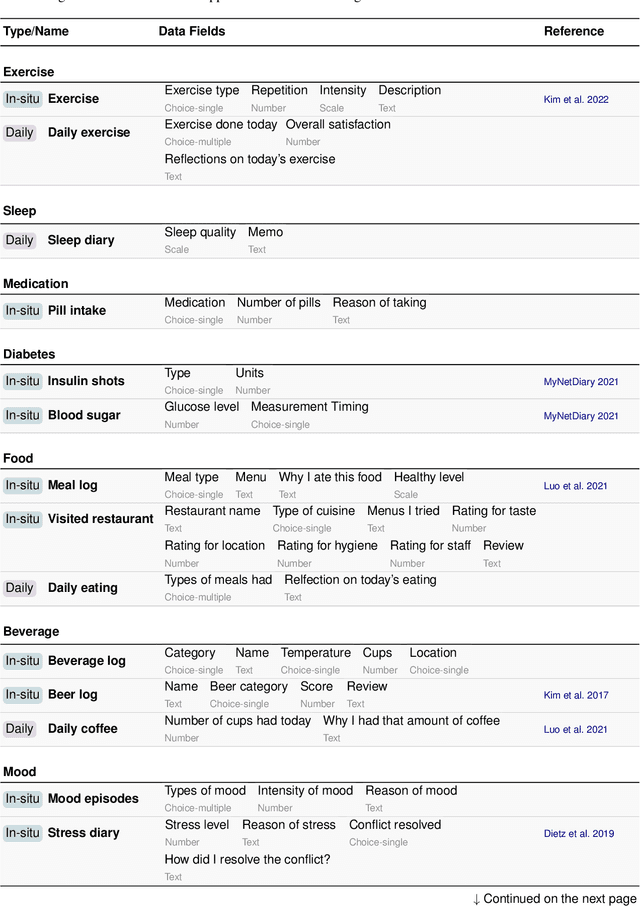The height and width of the screenshot is (906, 640).
Task: Click the In-situ badge next to Stress diary
Action: [22, 833]
